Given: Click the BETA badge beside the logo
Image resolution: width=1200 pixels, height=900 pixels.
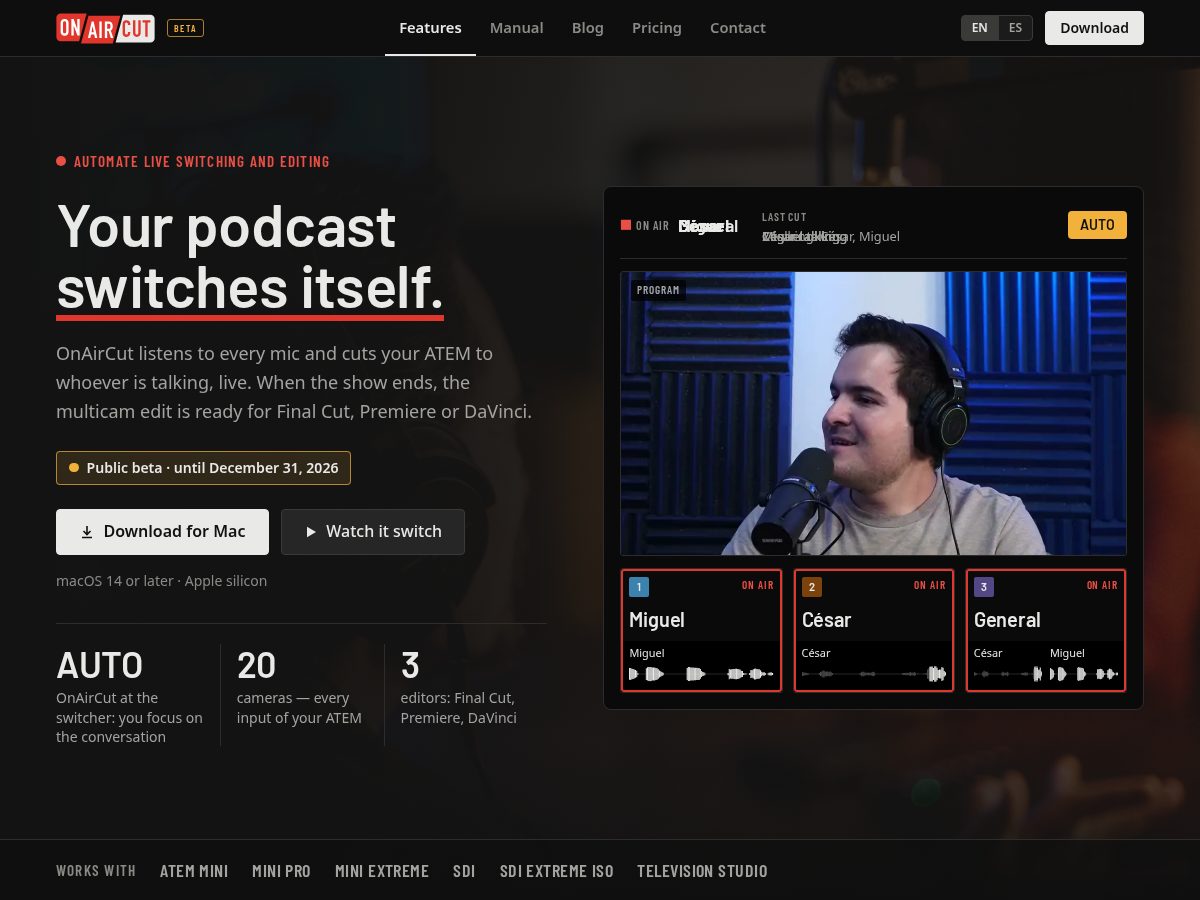Looking at the screenshot, I should [x=185, y=28].
